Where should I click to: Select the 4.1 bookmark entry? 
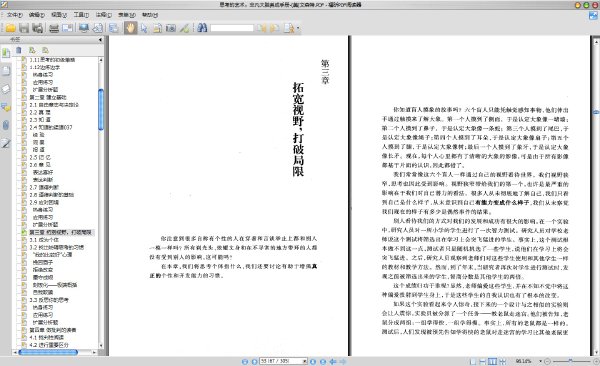tap(47, 337)
